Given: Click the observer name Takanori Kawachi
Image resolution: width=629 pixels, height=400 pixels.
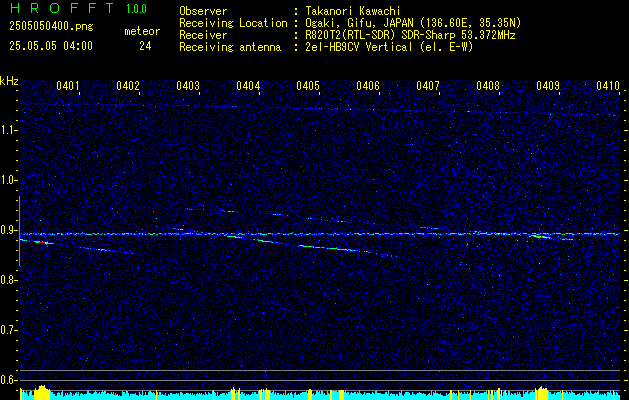Looking at the screenshot, I should click(353, 11).
